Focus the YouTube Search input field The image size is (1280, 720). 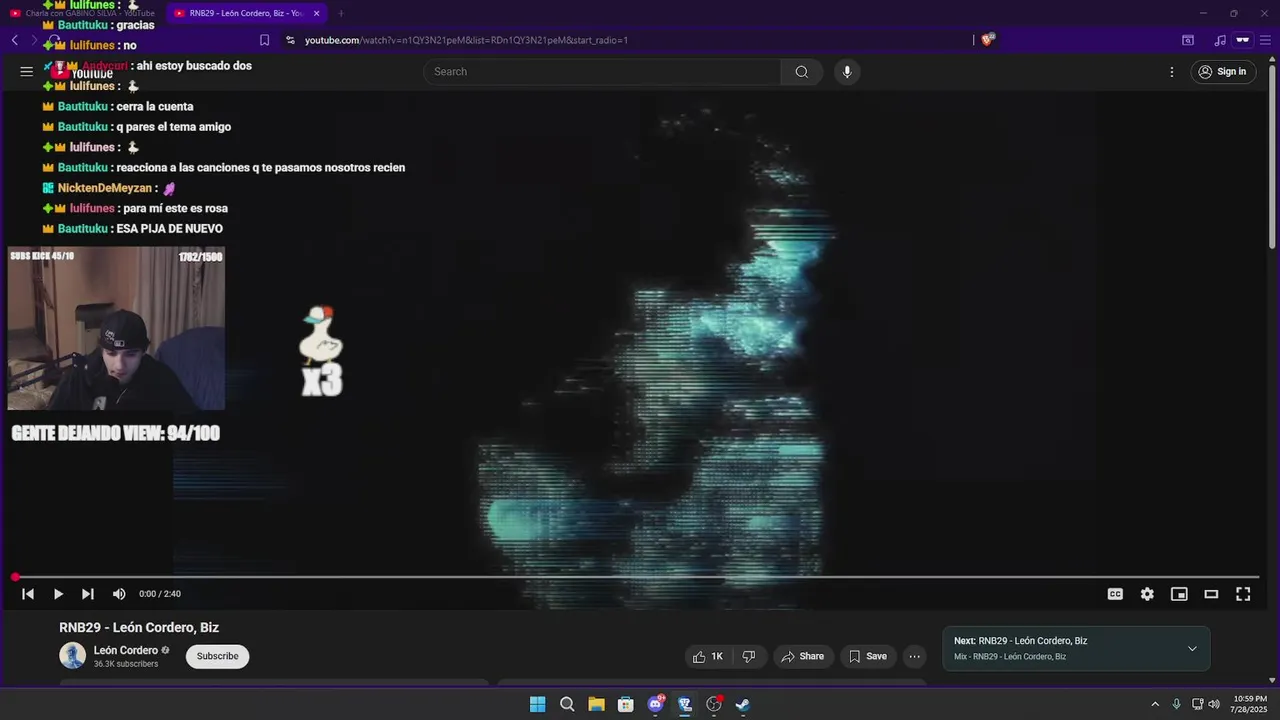tap(603, 72)
